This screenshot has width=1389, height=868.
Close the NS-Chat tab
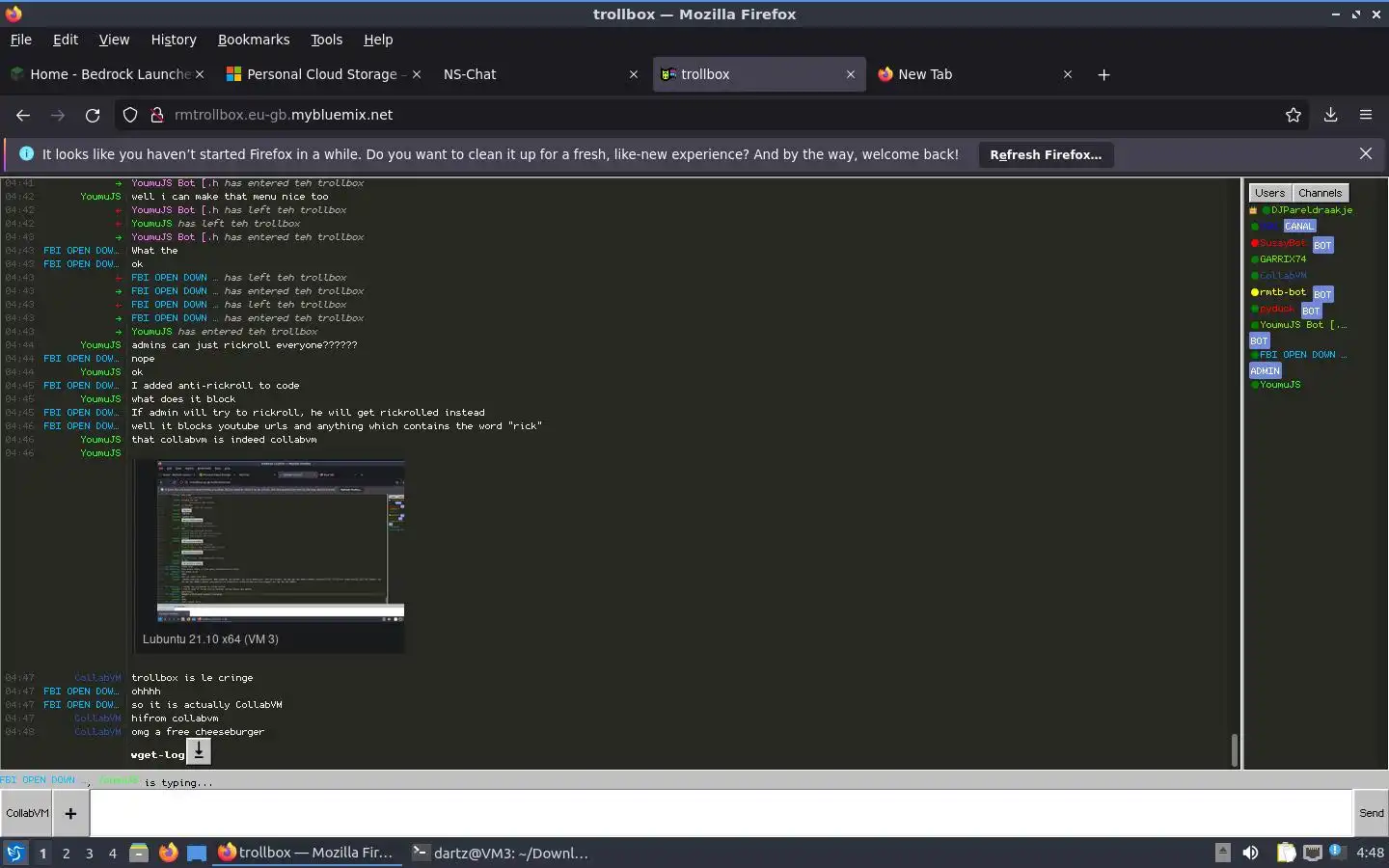click(x=634, y=74)
